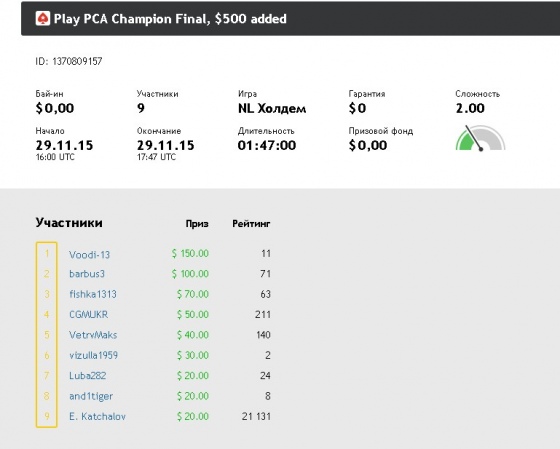Screen dimensions: 560x449
Task: Open player Luba282 profile link
Action: (x=88, y=376)
